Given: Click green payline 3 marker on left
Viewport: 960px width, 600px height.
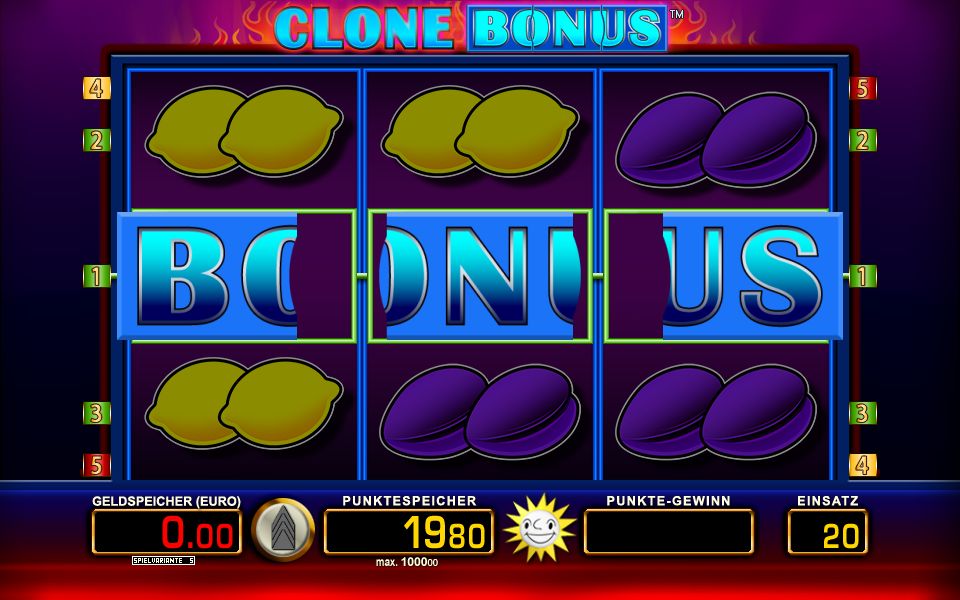Looking at the screenshot, I should (x=97, y=413).
